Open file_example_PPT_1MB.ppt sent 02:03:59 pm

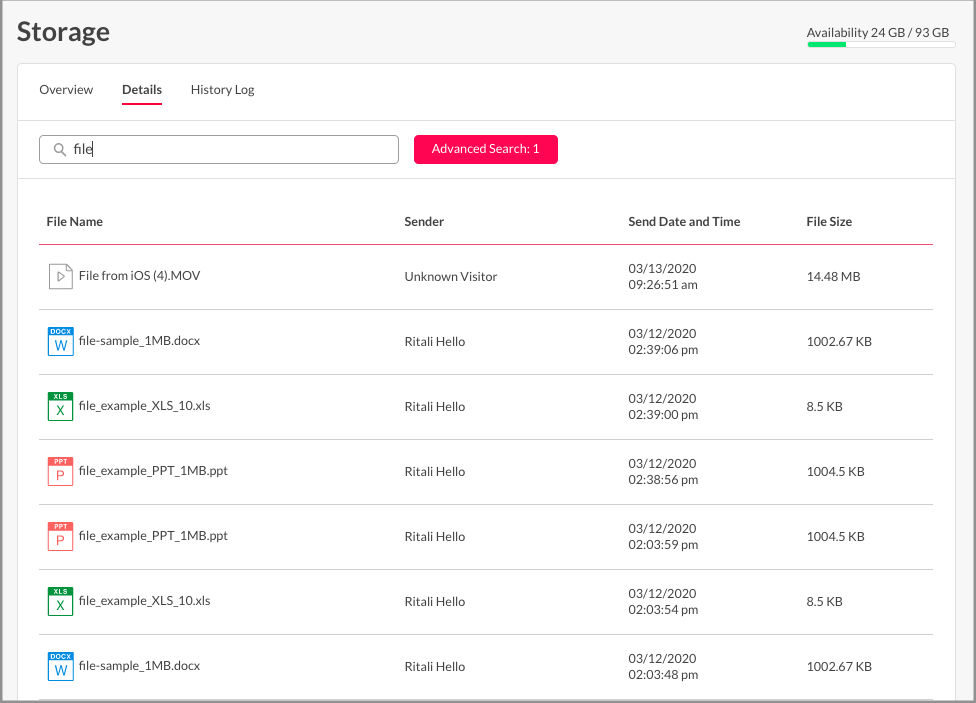click(153, 536)
